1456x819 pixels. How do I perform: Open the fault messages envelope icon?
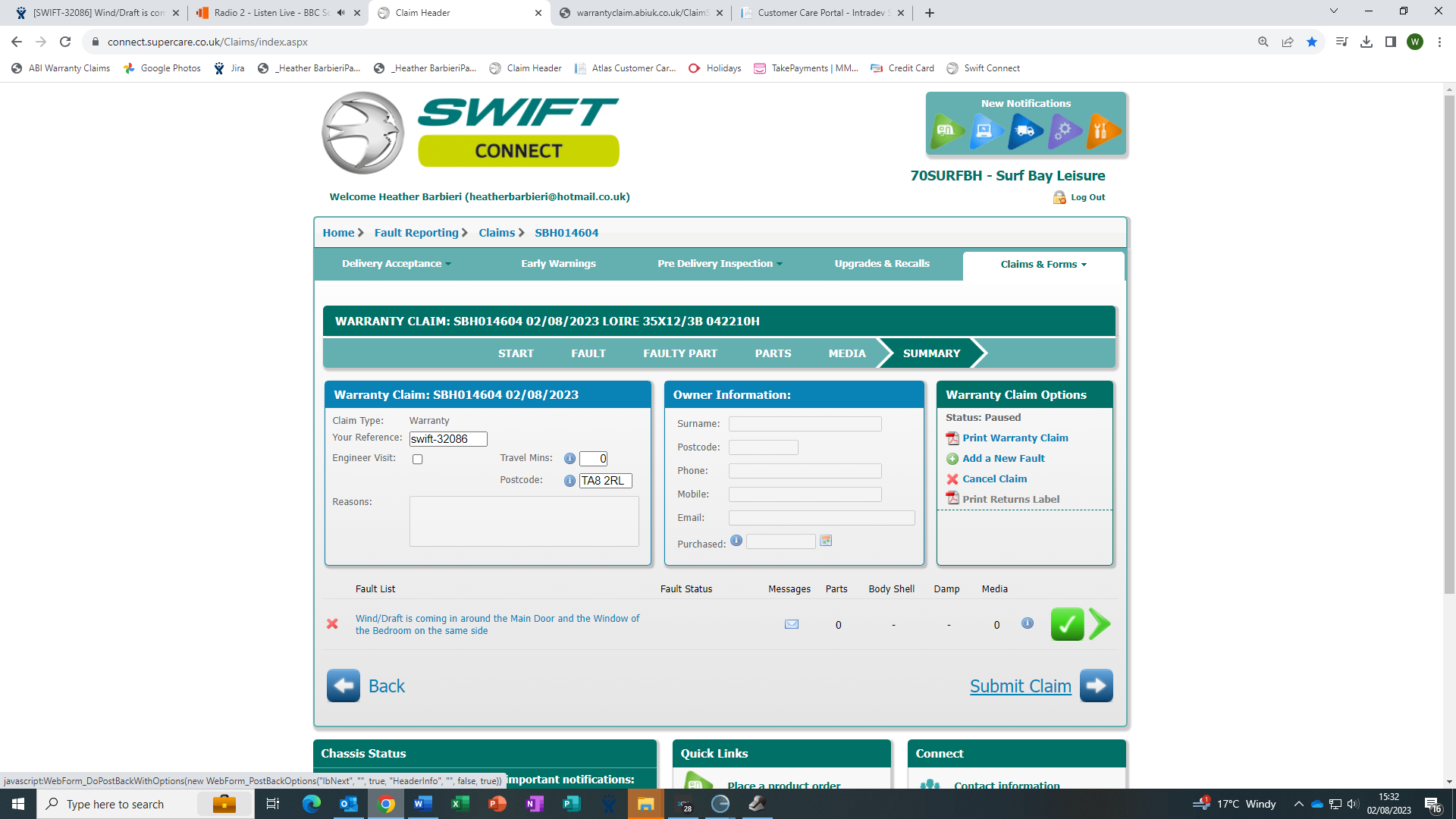click(792, 624)
